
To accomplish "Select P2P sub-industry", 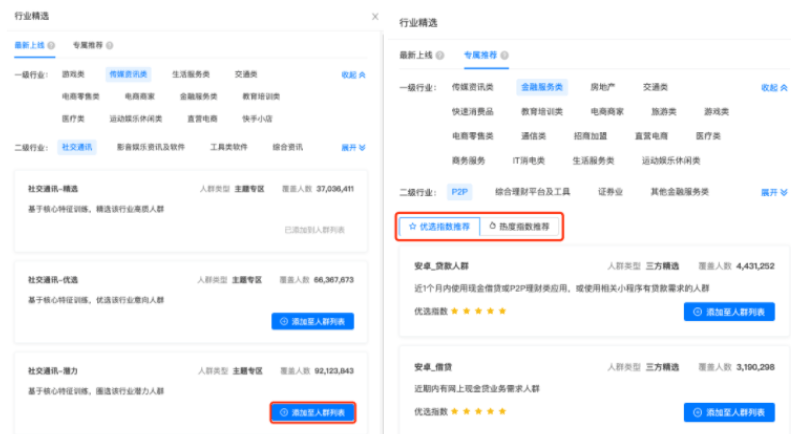I will pos(460,192).
